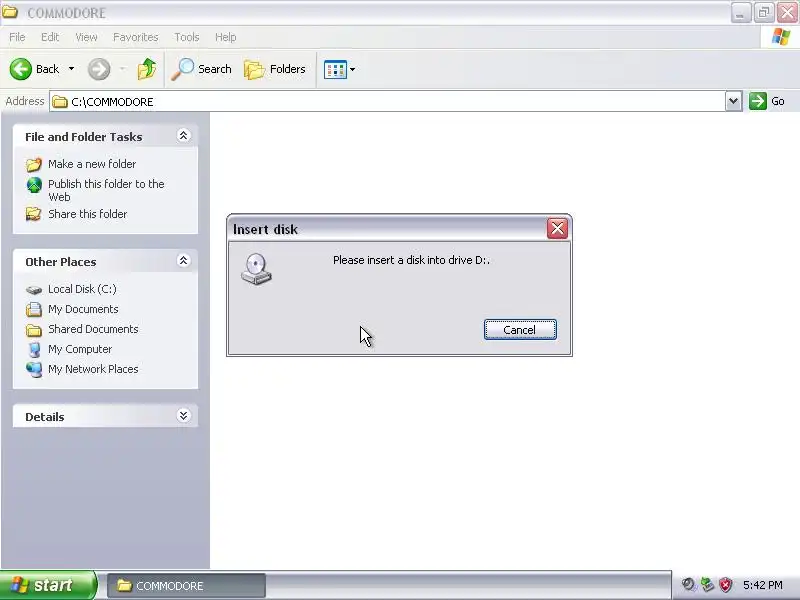This screenshot has width=800, height=600.
Task: Open the Back history dropdown arrow
Action: 71,69
